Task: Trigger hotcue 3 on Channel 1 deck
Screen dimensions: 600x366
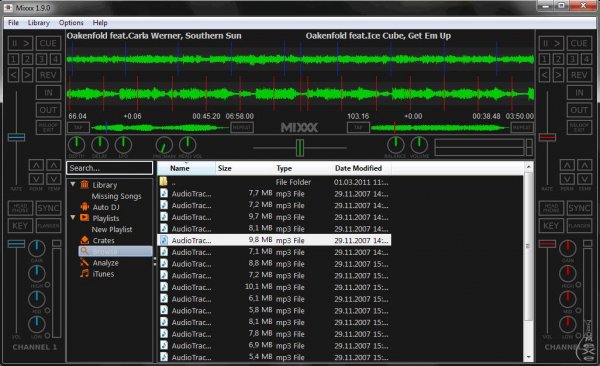Action: pyautogui.click(x=42, y=59)
